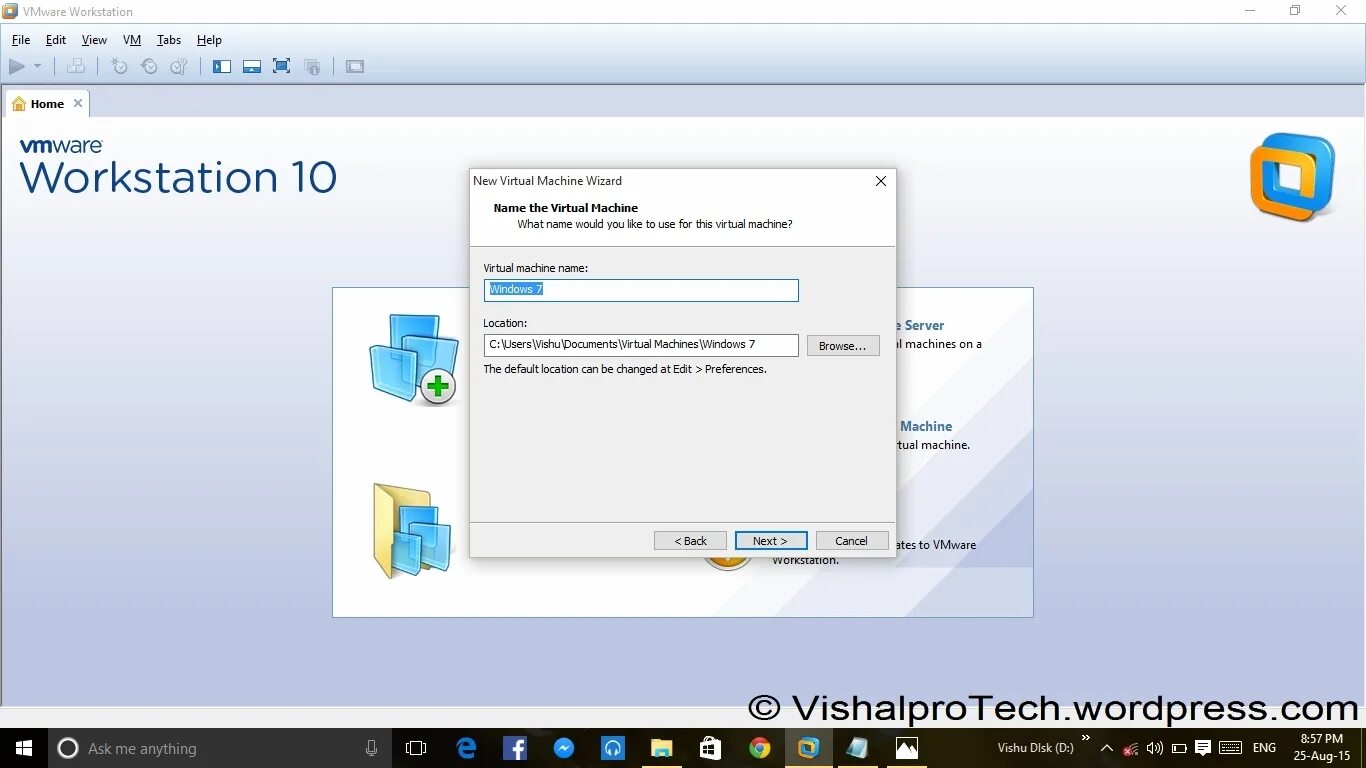Open the View menu

[x=94, y=40]
